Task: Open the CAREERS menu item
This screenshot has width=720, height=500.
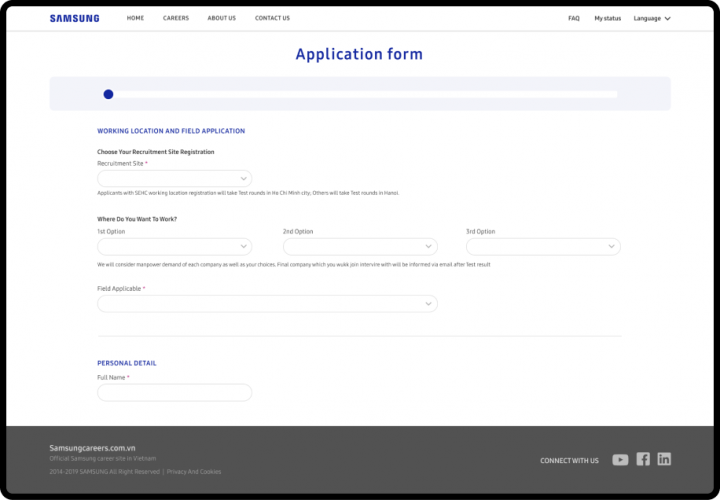Action: point(176,18)
